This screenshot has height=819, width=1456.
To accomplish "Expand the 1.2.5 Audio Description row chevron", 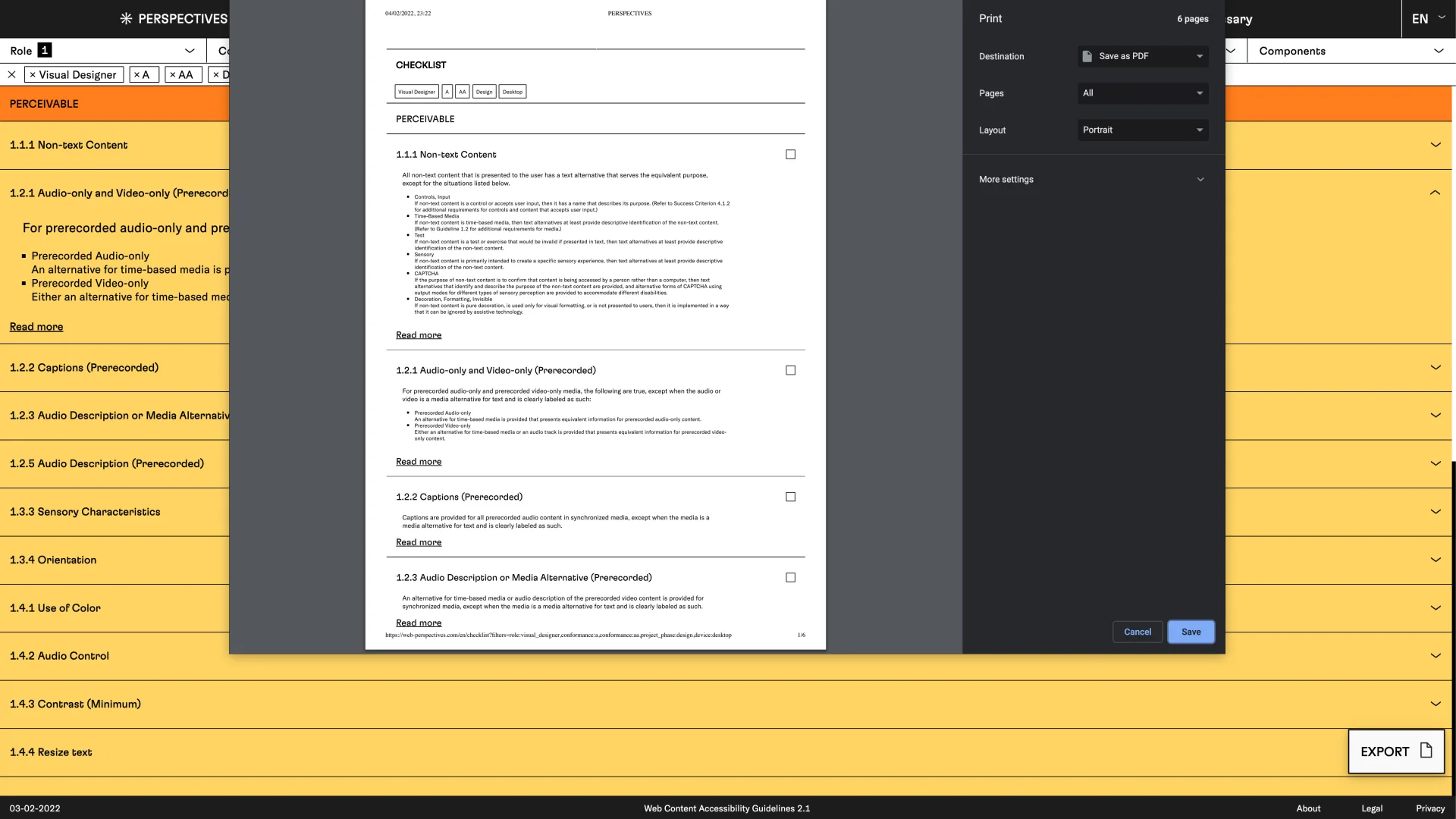I will click(1435, 463).
